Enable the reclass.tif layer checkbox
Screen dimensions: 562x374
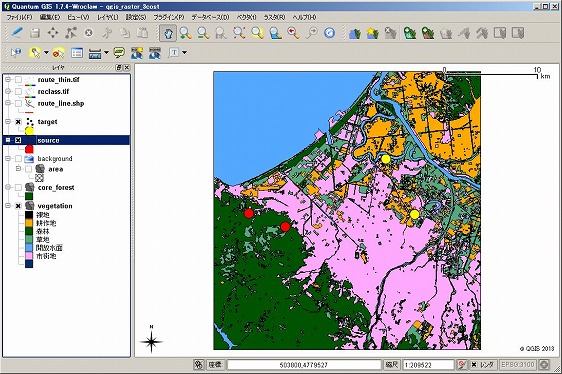click(x=18, y=92)
